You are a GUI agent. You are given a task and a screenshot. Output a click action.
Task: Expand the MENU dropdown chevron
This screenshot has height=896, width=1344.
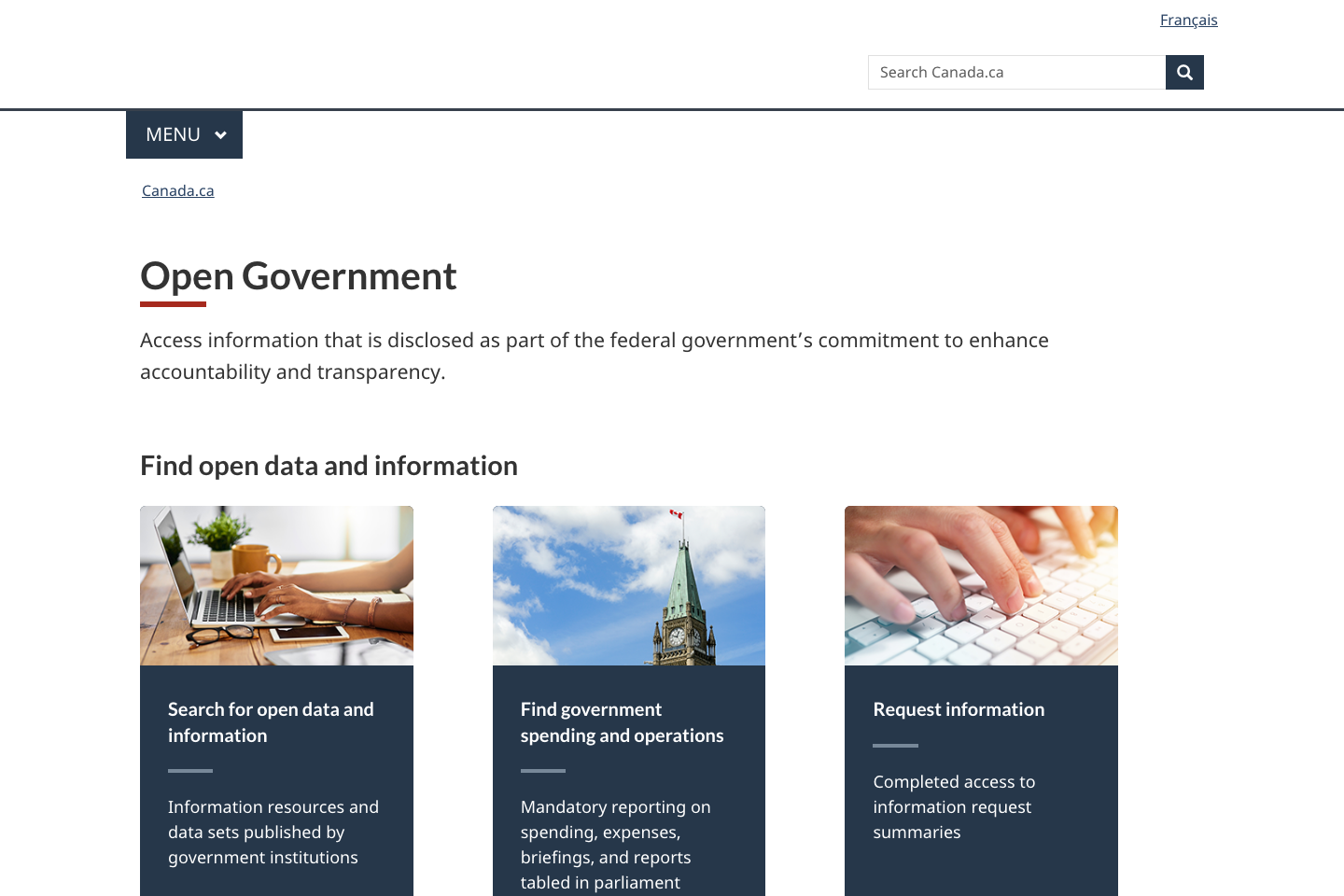(x=221, y=134)
